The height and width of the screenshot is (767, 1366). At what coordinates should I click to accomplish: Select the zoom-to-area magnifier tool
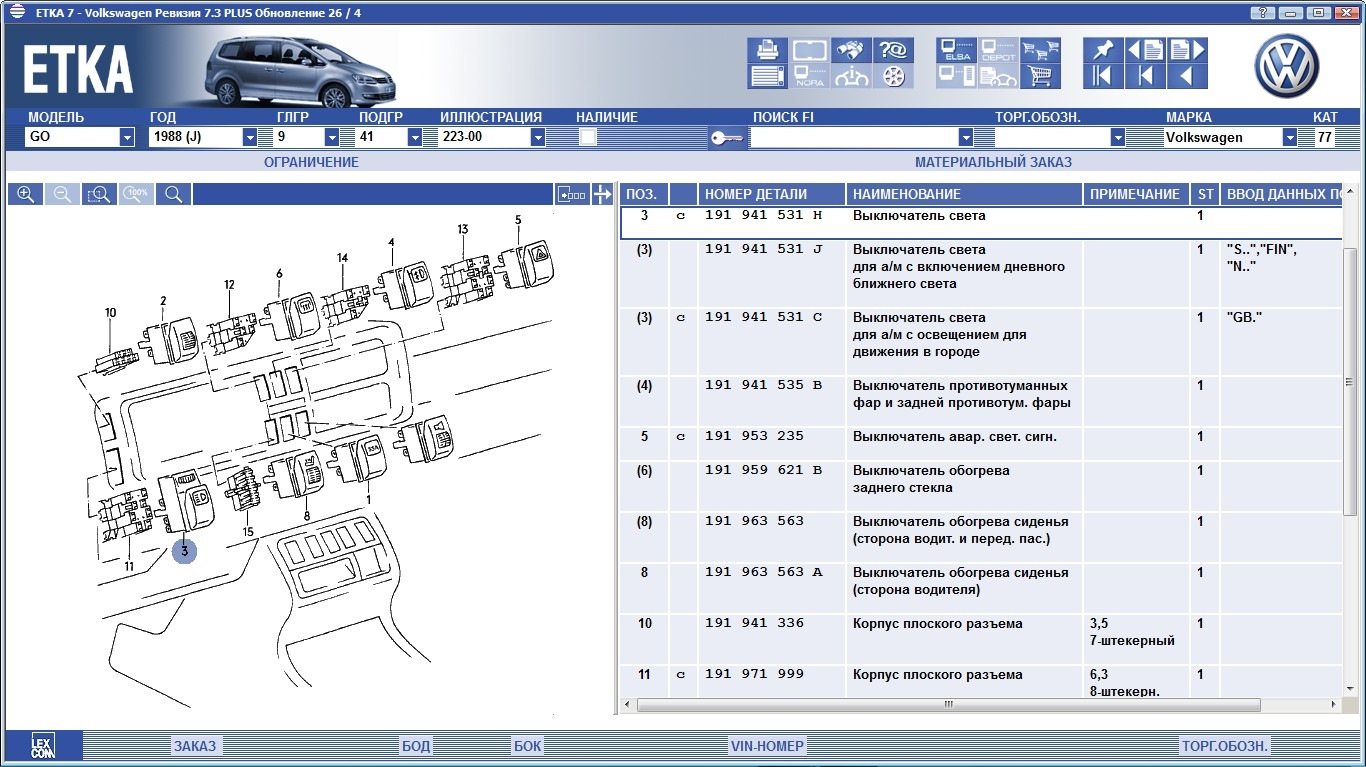click(99, 194)
